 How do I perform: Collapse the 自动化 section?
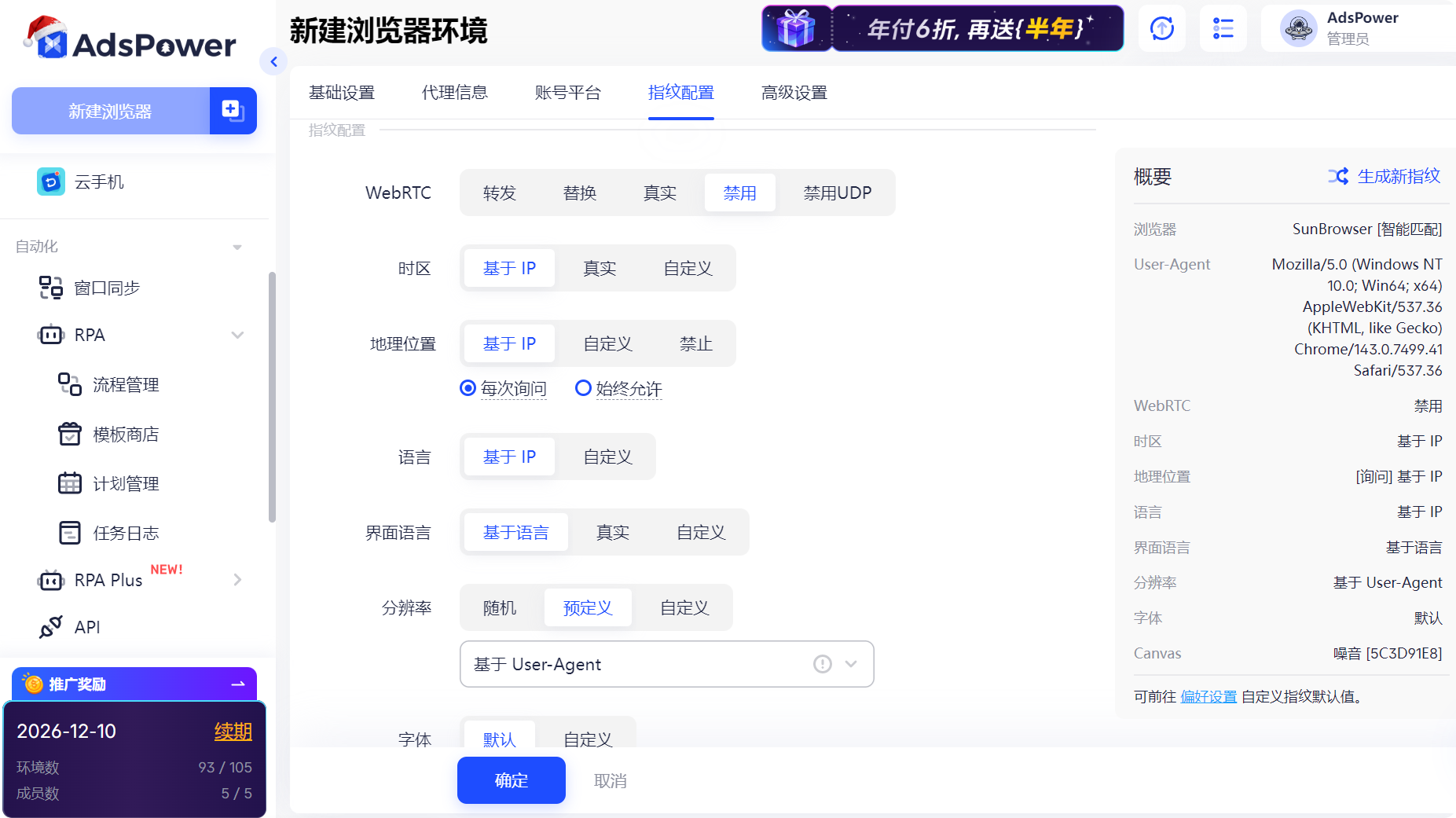(237, 246)
